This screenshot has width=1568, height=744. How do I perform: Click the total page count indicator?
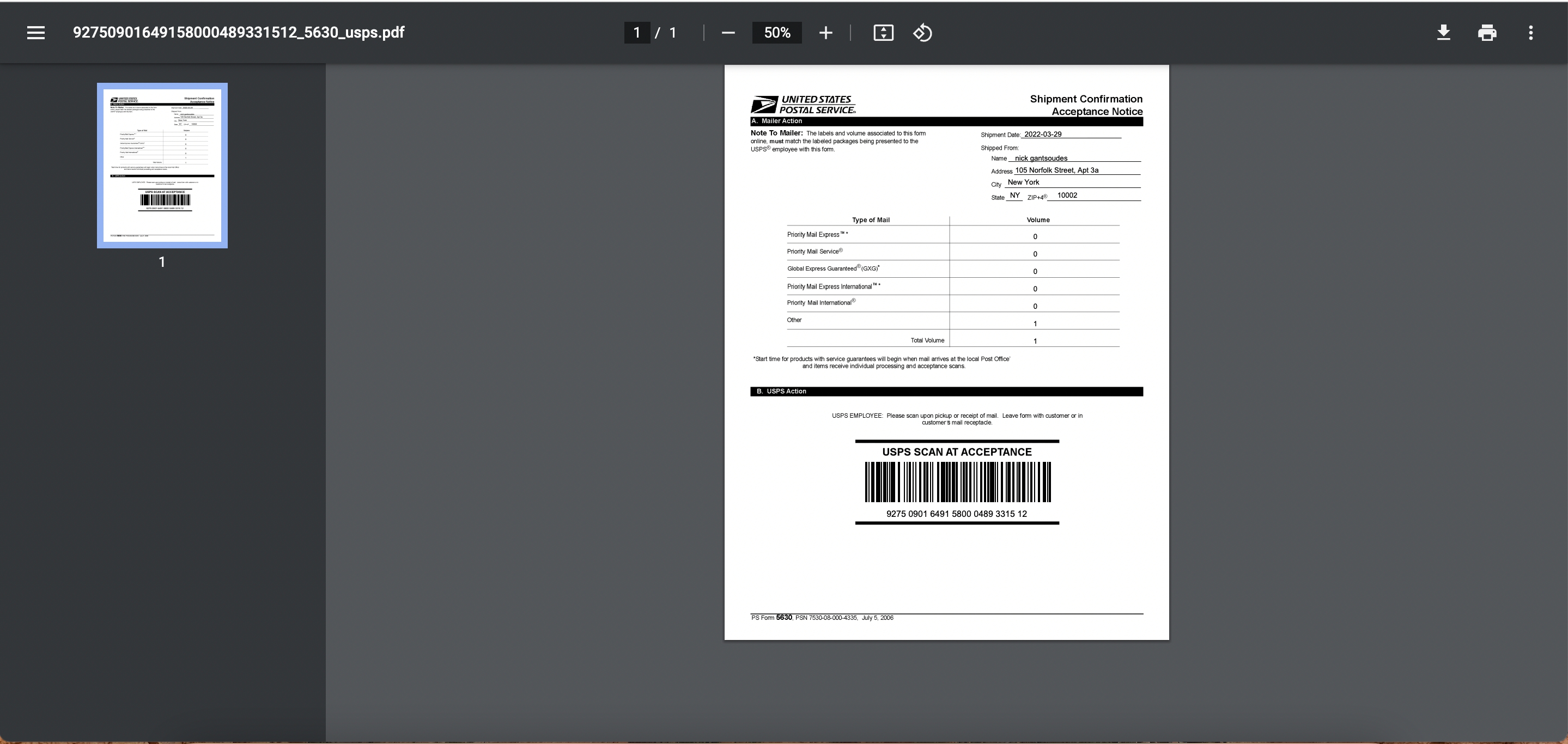673,33
